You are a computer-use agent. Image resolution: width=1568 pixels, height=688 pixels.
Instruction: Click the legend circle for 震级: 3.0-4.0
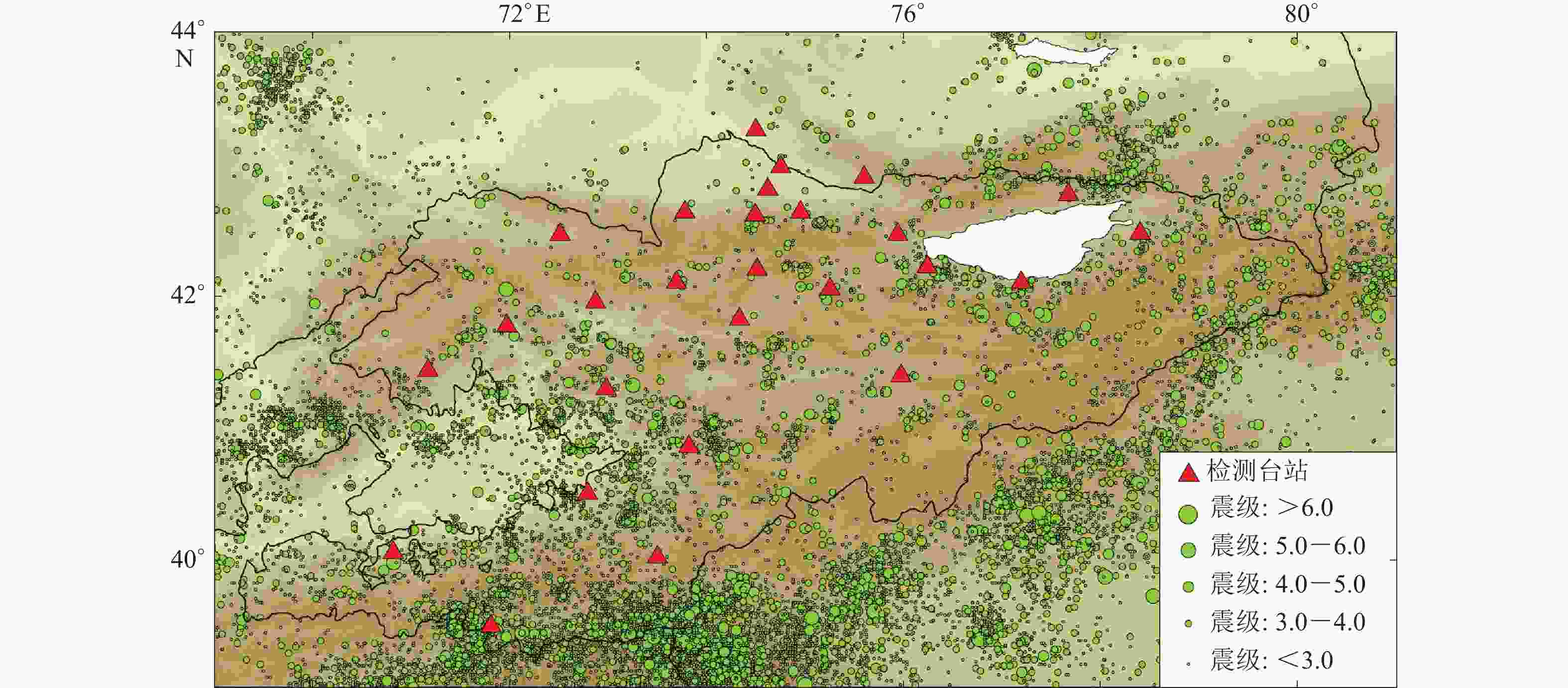point(1188,624)
